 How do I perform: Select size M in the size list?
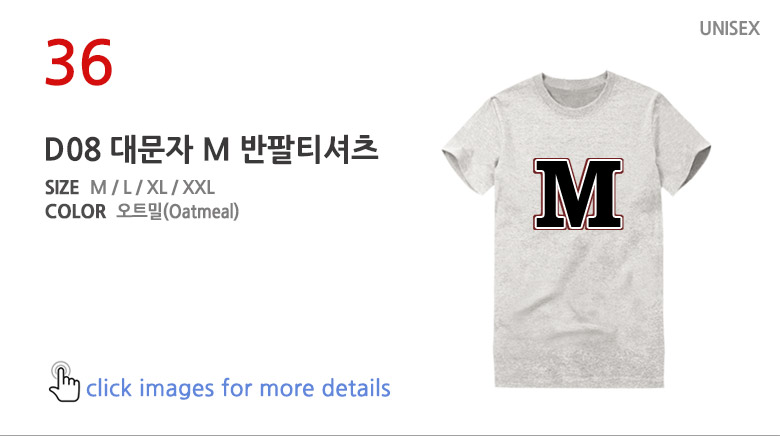(x=98, y=187)
